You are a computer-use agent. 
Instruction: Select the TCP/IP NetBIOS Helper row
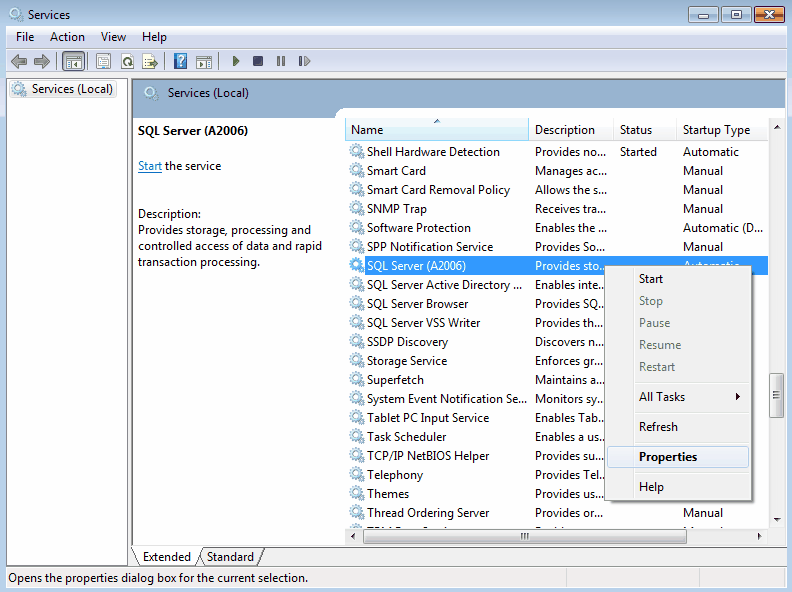pos(476,456)
